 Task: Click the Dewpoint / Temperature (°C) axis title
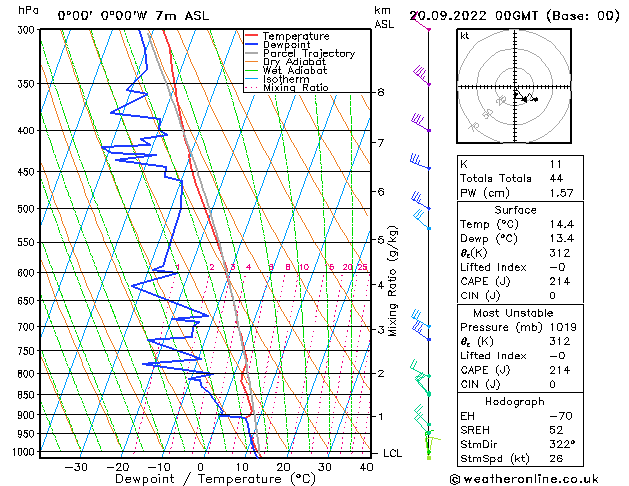click(215, 479)
